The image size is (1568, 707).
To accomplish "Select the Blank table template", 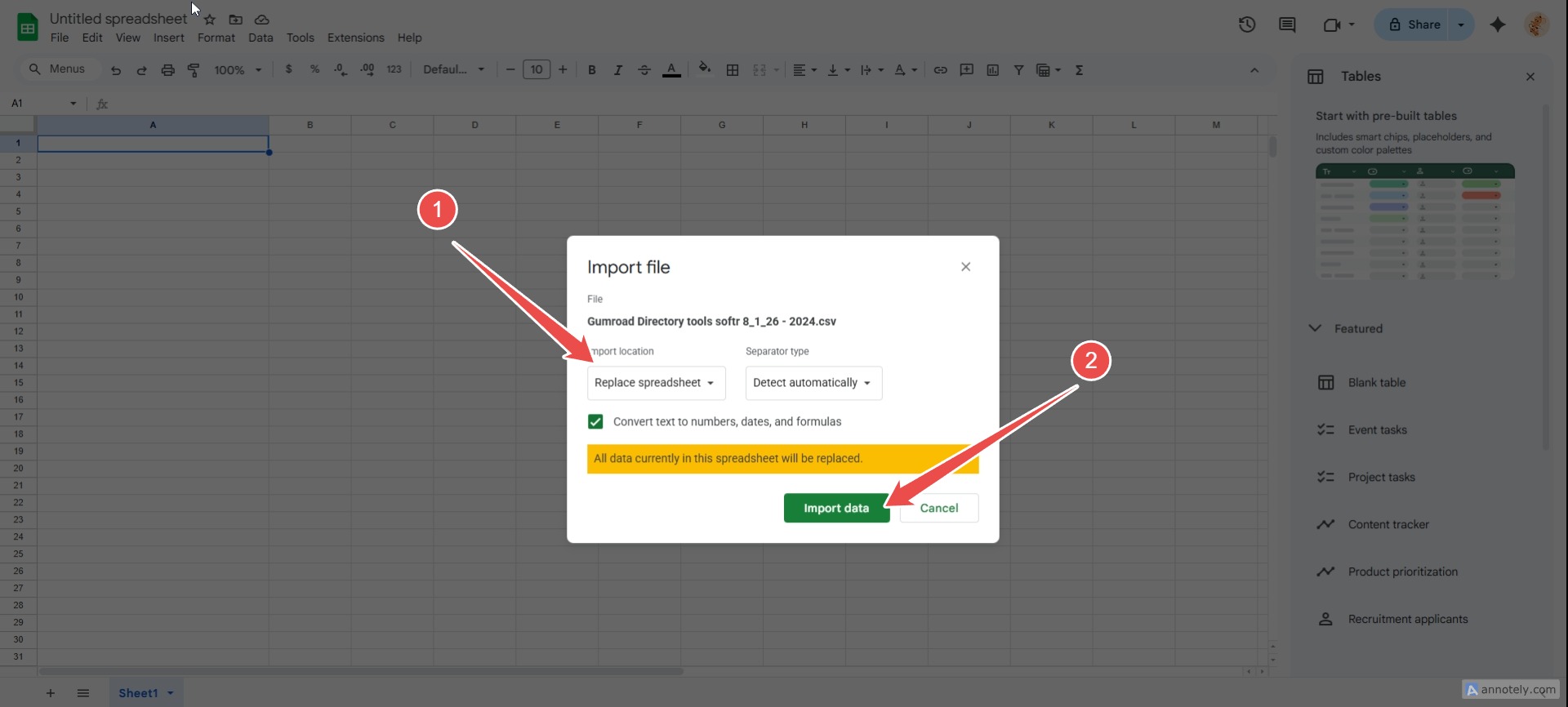I will point(1376,383).
